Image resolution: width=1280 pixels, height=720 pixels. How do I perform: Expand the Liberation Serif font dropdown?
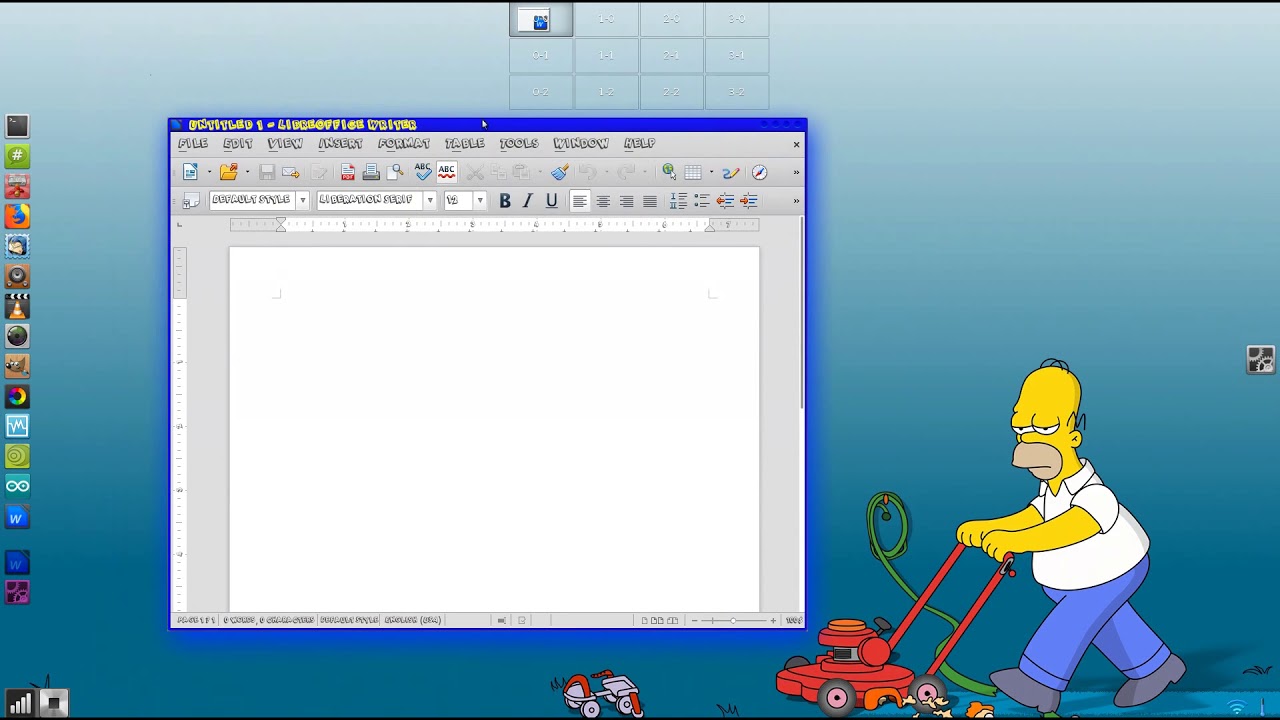430,201
